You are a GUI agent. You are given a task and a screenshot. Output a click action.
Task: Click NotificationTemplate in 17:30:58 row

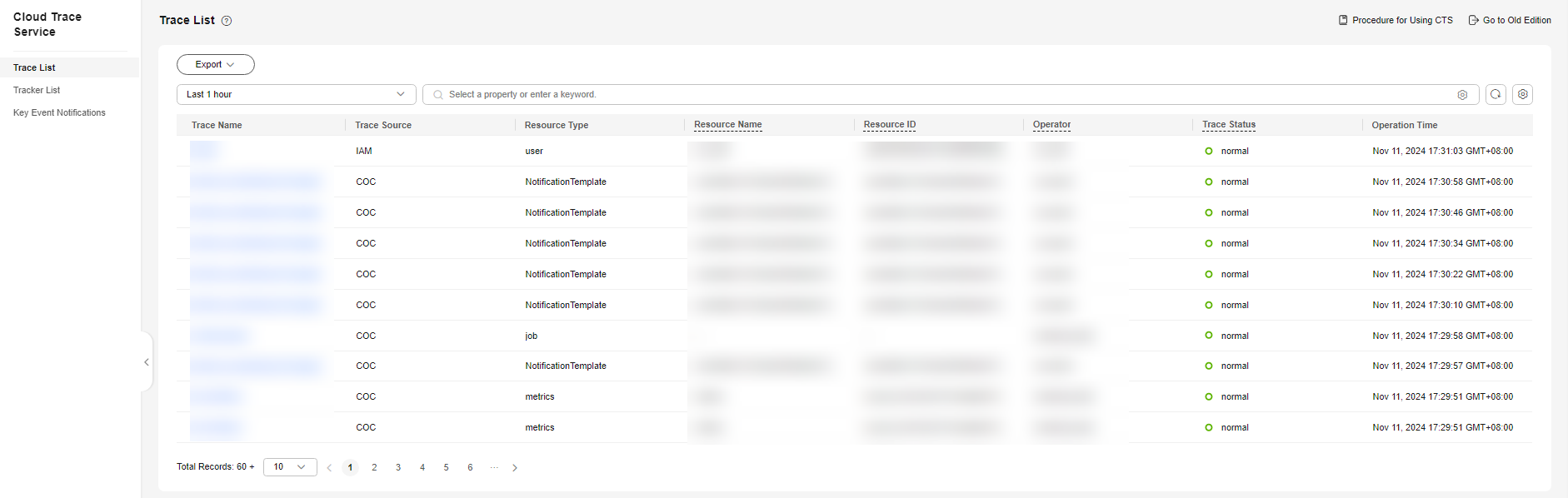pyautogui.click(x=566, y=182)
